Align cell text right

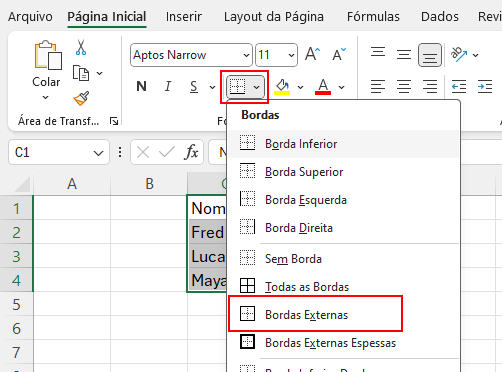click(430, 87)
